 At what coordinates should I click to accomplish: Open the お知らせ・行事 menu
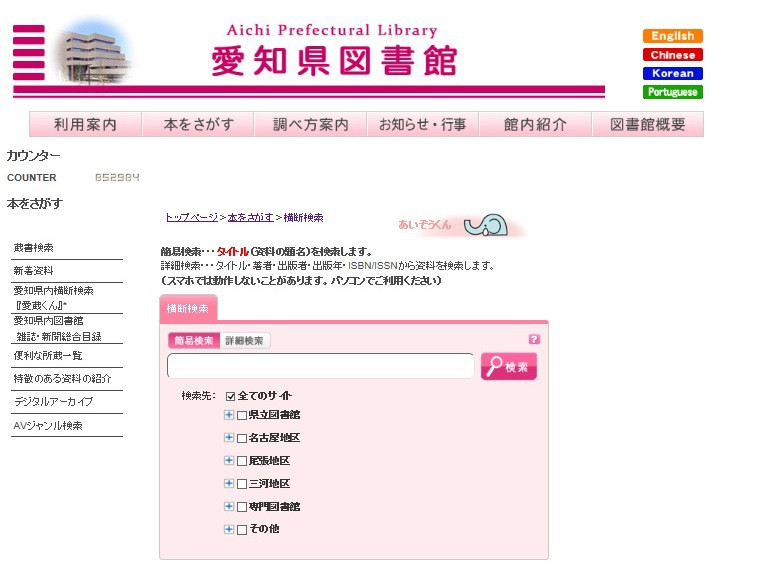tap(423, 124)
